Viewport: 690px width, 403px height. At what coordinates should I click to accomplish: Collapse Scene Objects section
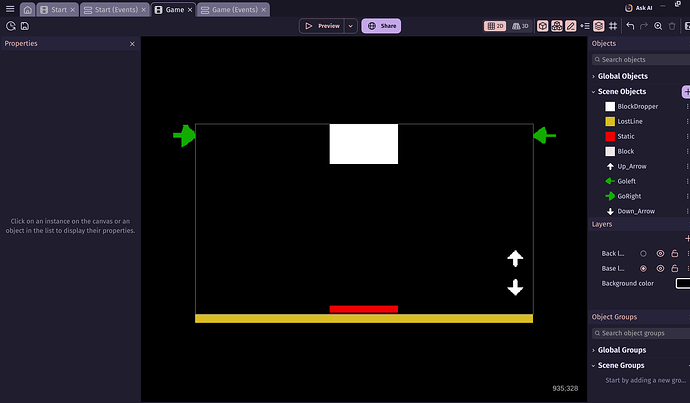tap(593, 92)
